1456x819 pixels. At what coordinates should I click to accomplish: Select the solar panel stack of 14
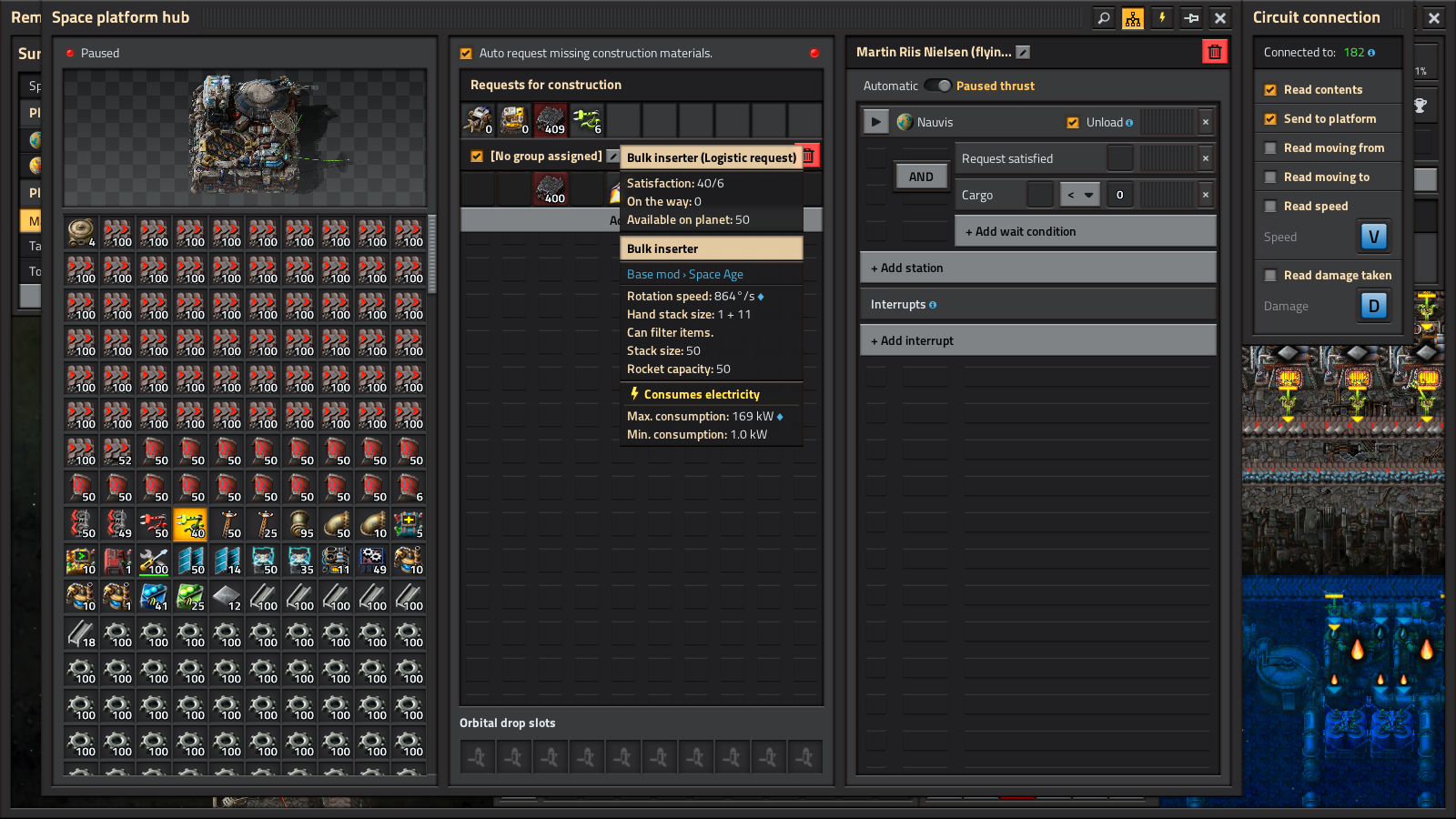pos(227,561)
